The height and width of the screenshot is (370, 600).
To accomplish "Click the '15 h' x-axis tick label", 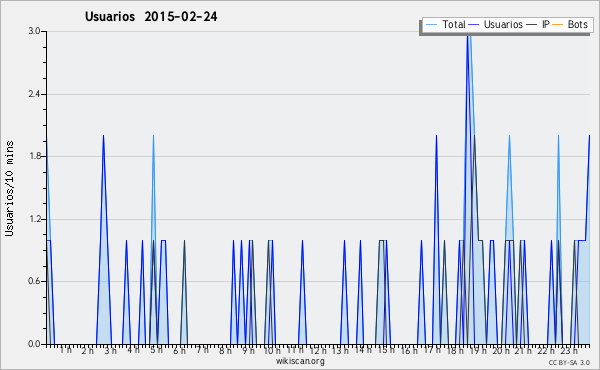I will coord(386,350).
